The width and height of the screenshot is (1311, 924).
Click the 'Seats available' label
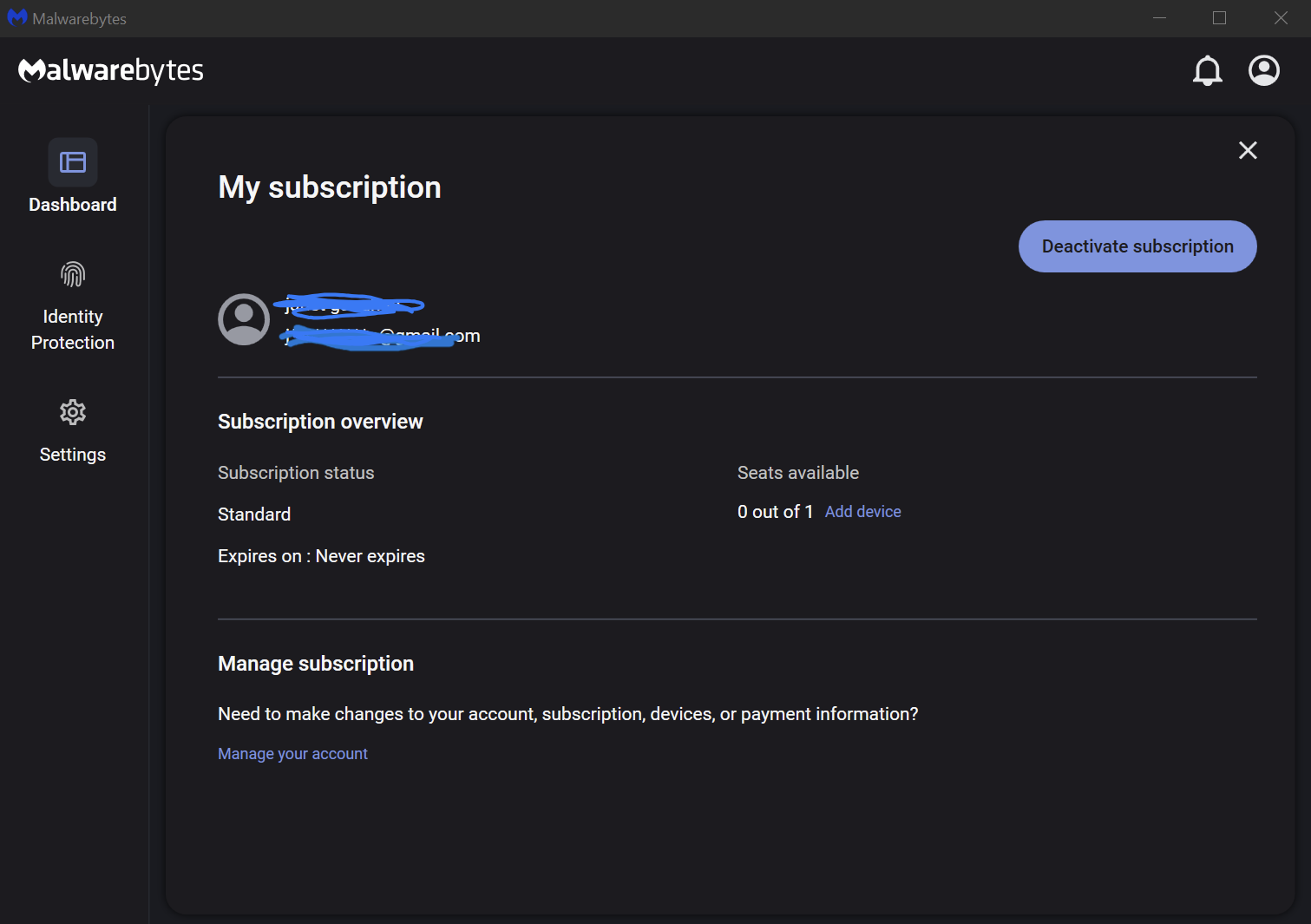tap(798, 473)
